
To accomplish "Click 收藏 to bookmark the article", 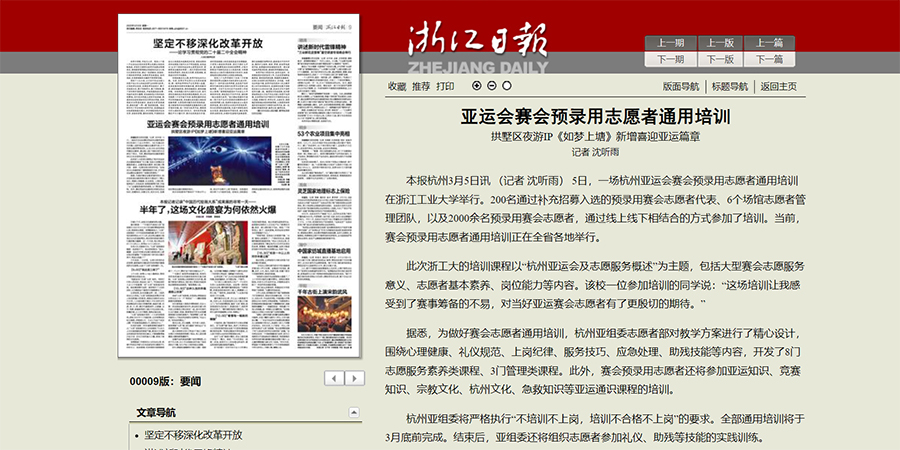I will (x=397, y=87).
